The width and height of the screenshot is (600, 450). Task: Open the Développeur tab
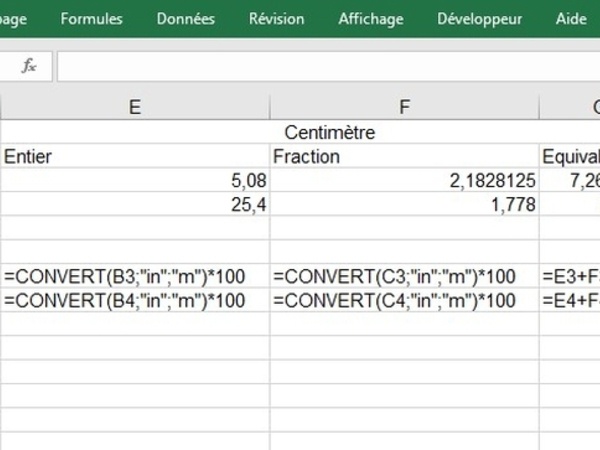pyautogui.click(x=479, y=19)
